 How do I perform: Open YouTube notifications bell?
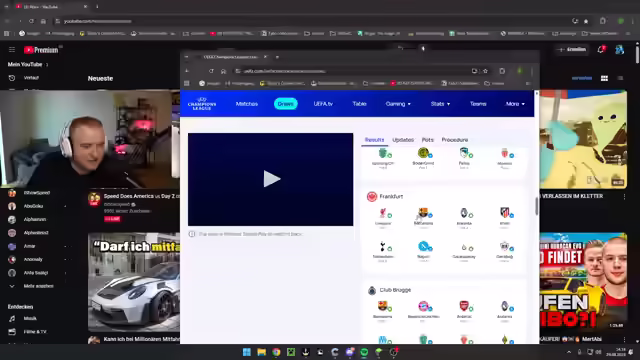tap(601, 49)
